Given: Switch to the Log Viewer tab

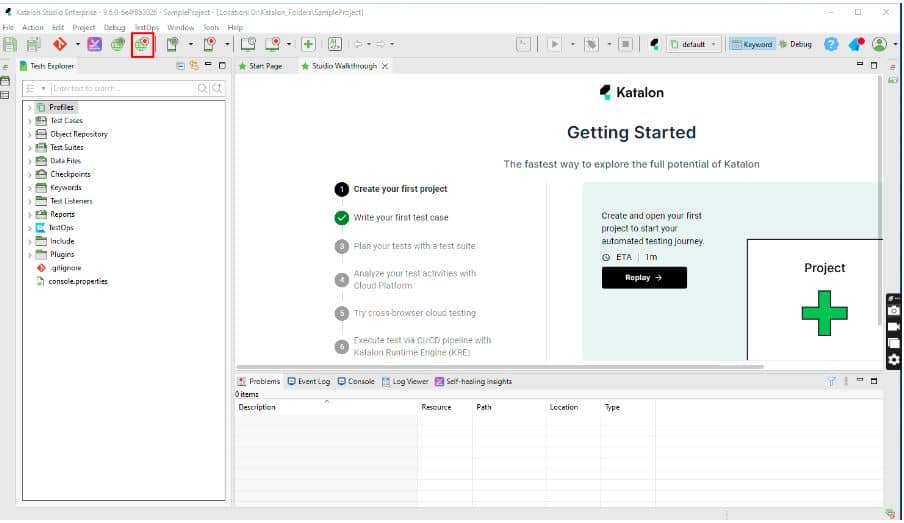Looking at the screenshot, I should (x=405, y=381).
